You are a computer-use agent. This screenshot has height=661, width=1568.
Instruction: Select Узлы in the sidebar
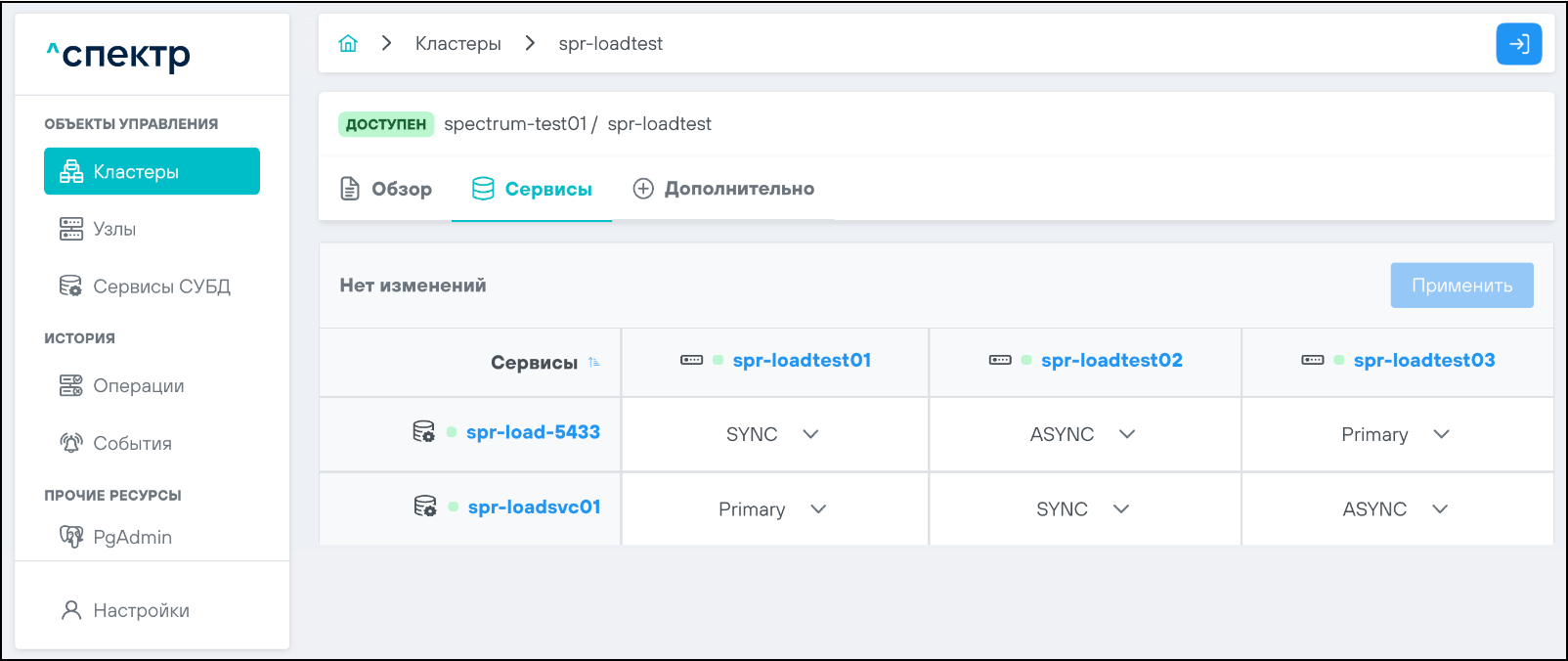click(x=114, y=229)
